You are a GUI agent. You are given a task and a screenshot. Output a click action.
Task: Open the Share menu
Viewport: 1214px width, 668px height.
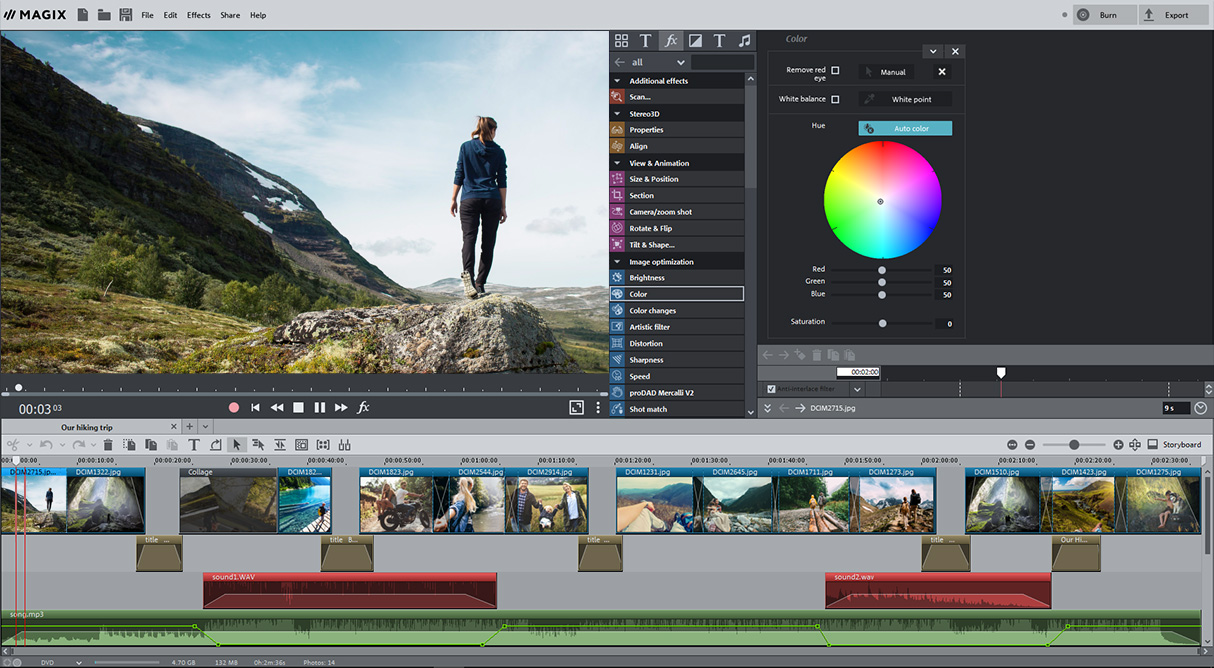tap(230, 15)
